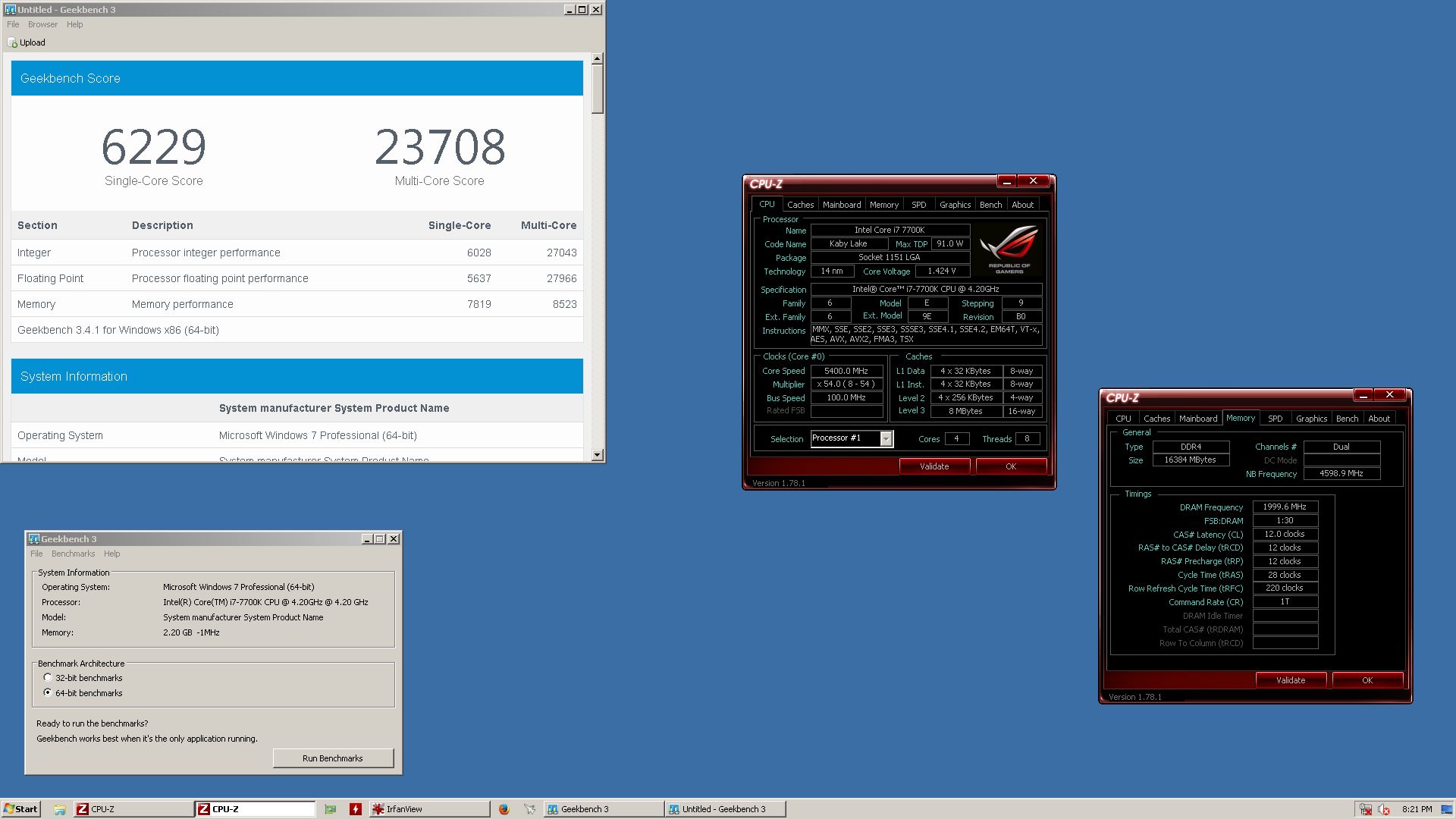Image resolution: width=1456 pixels, height=819 pixels.
Task: Click the Operating System row in System Information
Action: tap(297, 435)
